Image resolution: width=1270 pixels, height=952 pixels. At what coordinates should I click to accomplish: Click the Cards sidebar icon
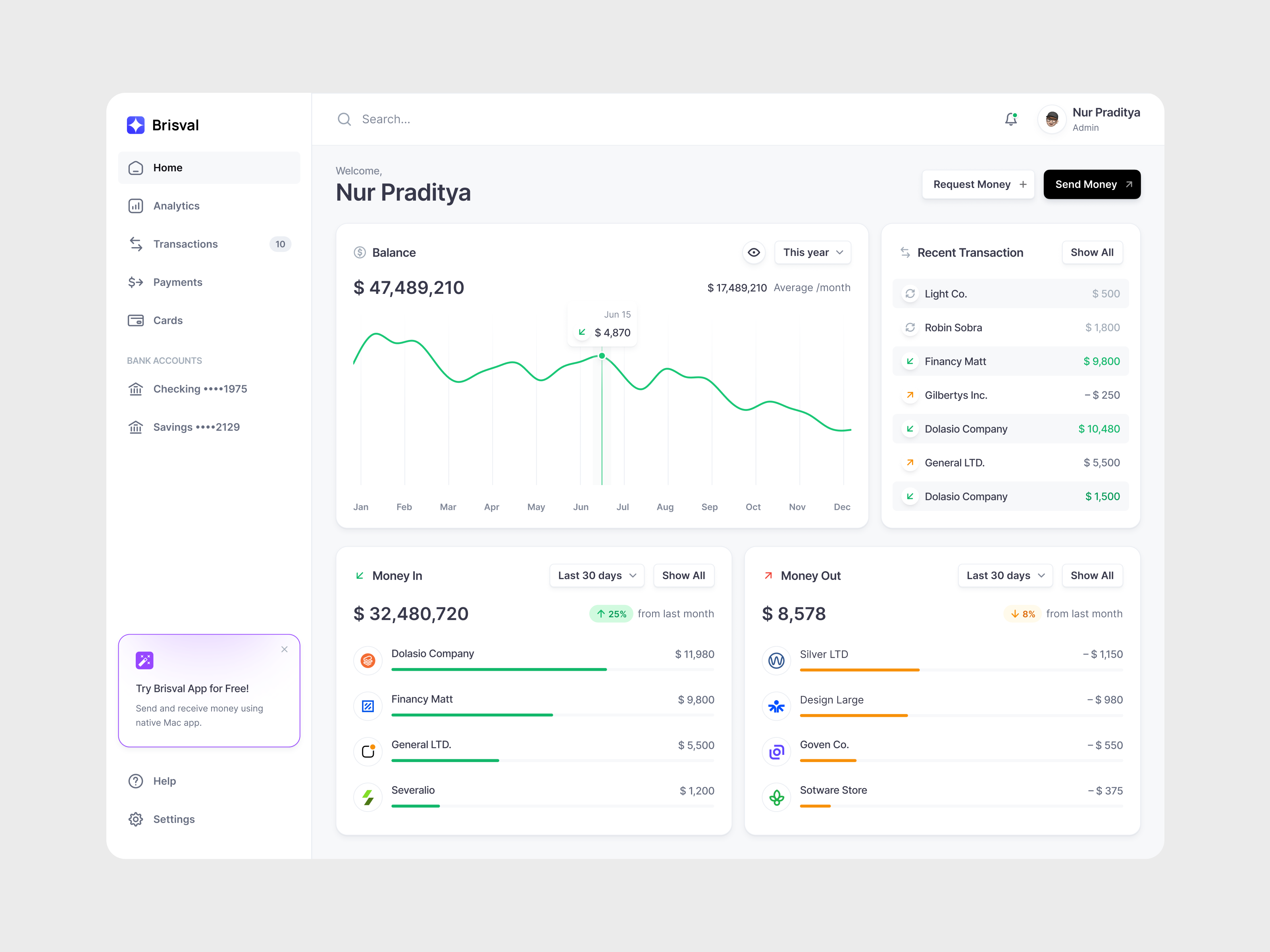click(x=135, y=320)
